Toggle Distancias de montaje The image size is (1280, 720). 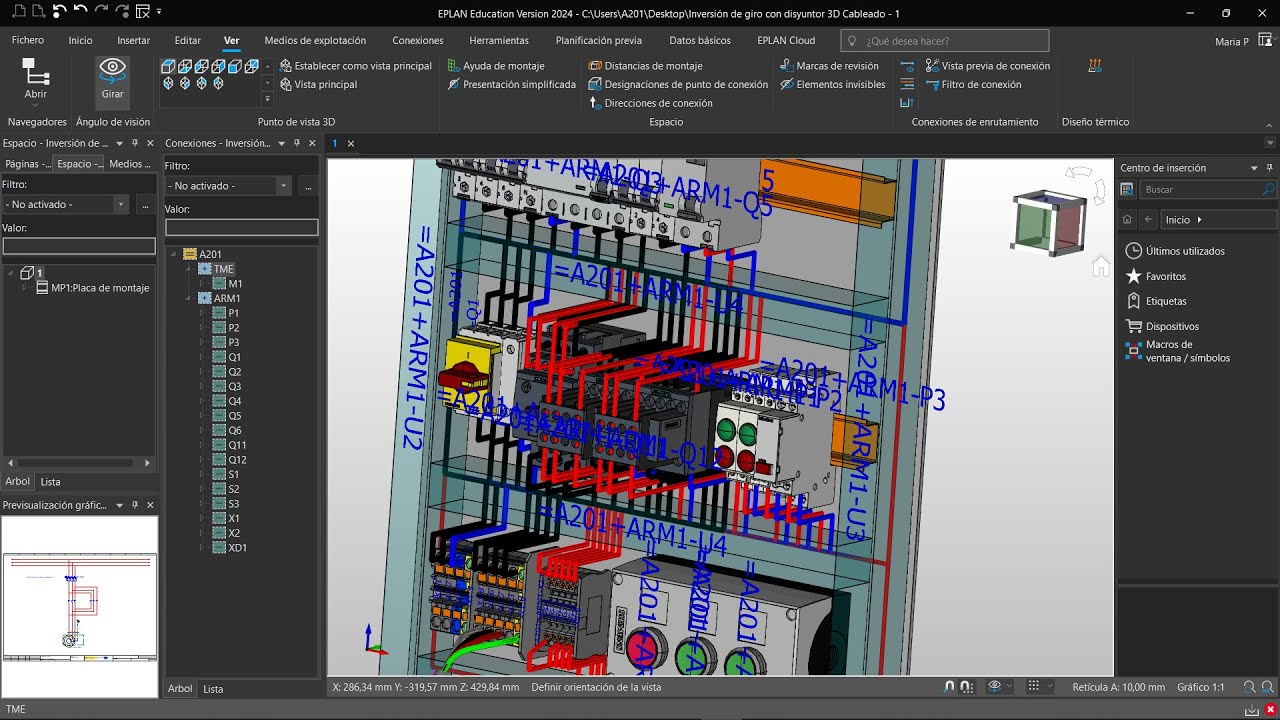(x=646, y=66)
